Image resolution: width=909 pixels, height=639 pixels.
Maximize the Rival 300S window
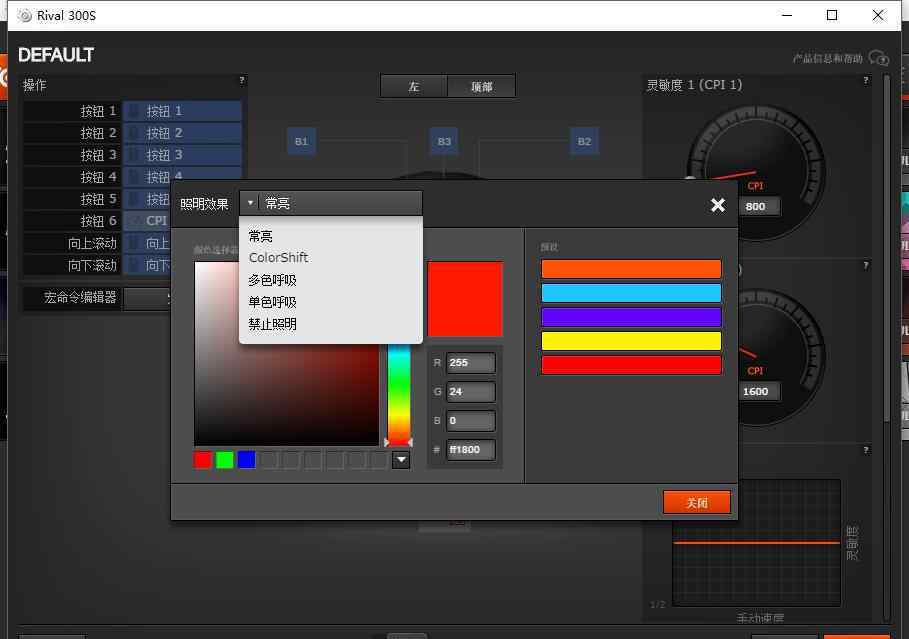(x=832, y=15)
